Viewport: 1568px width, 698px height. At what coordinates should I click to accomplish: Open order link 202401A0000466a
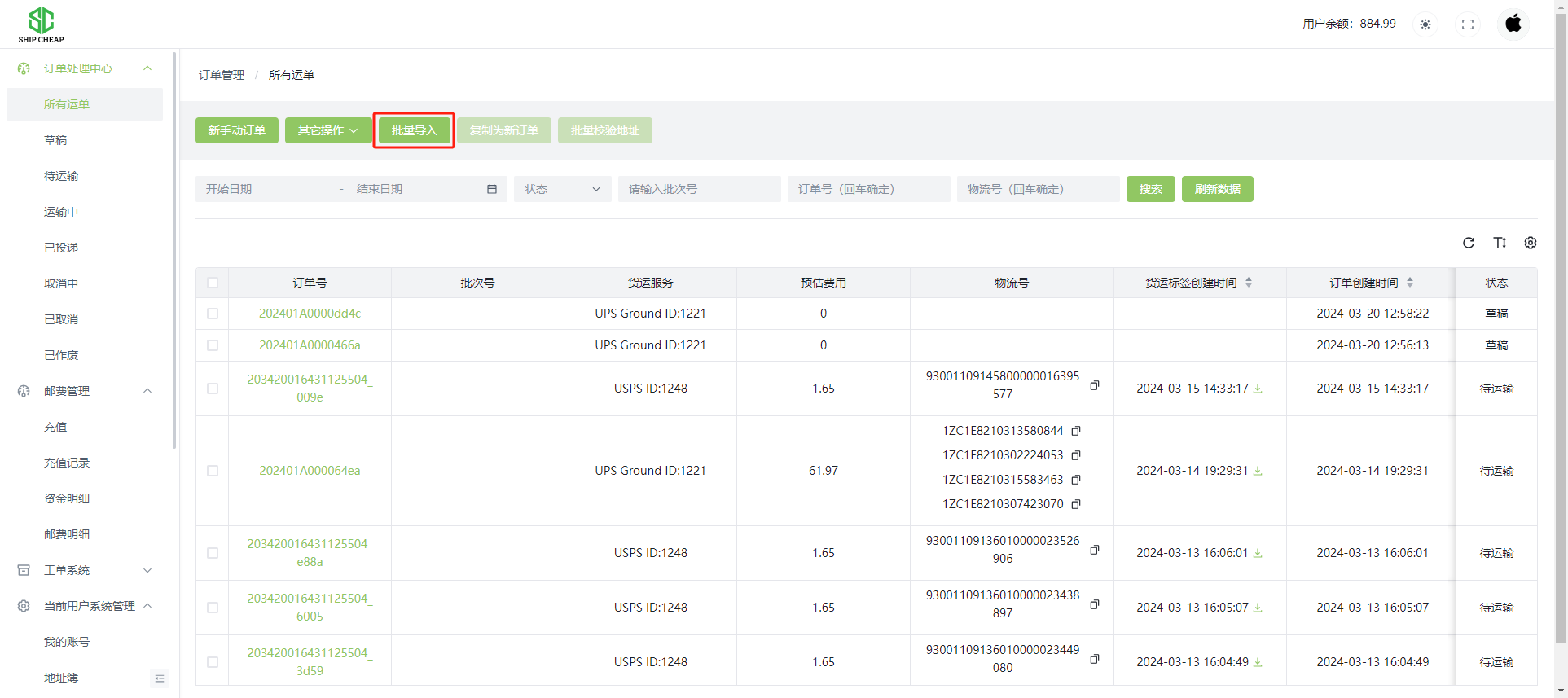tap(310, 345)
